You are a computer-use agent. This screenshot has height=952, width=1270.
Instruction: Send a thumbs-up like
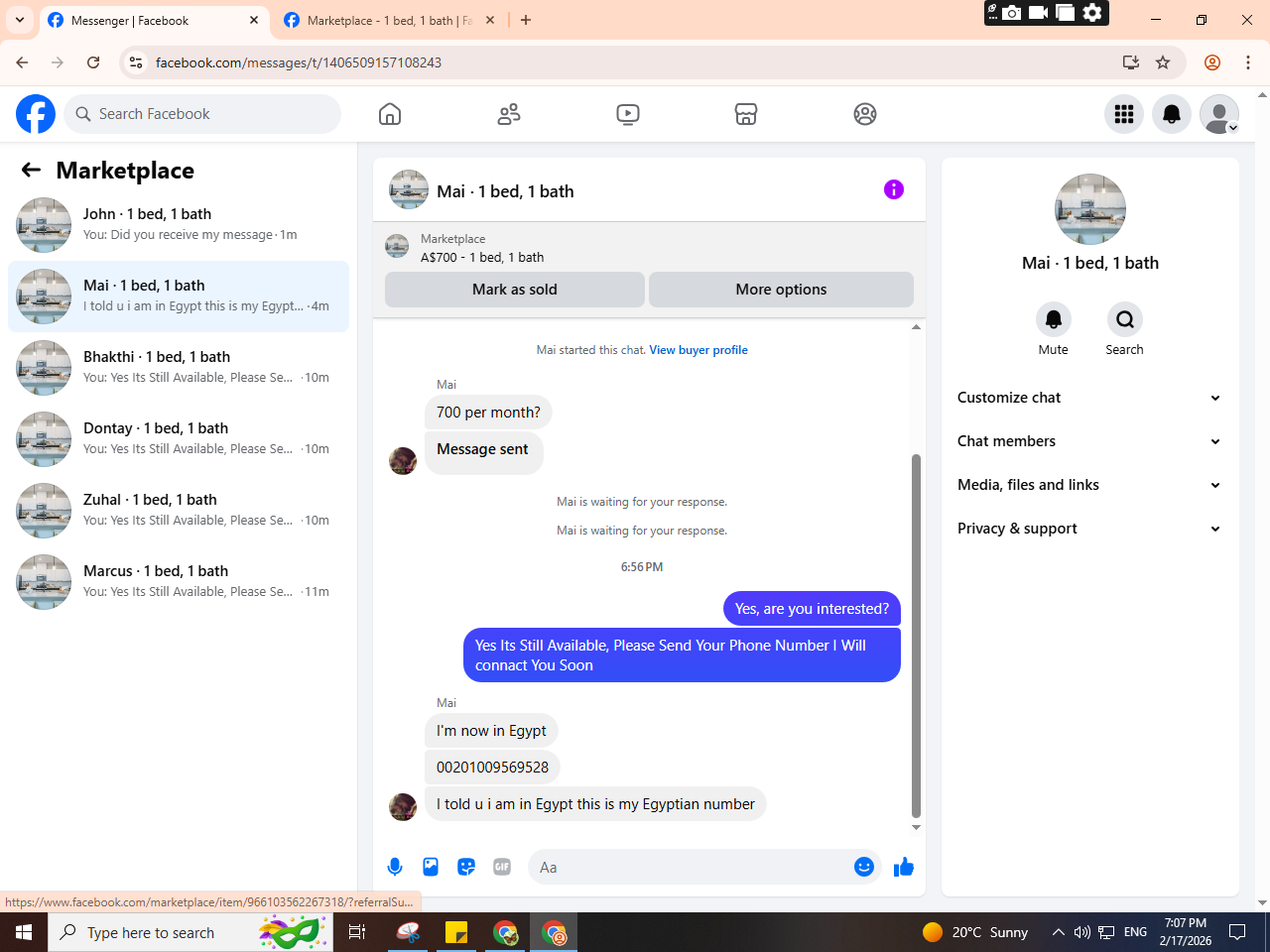pos(904,867)
